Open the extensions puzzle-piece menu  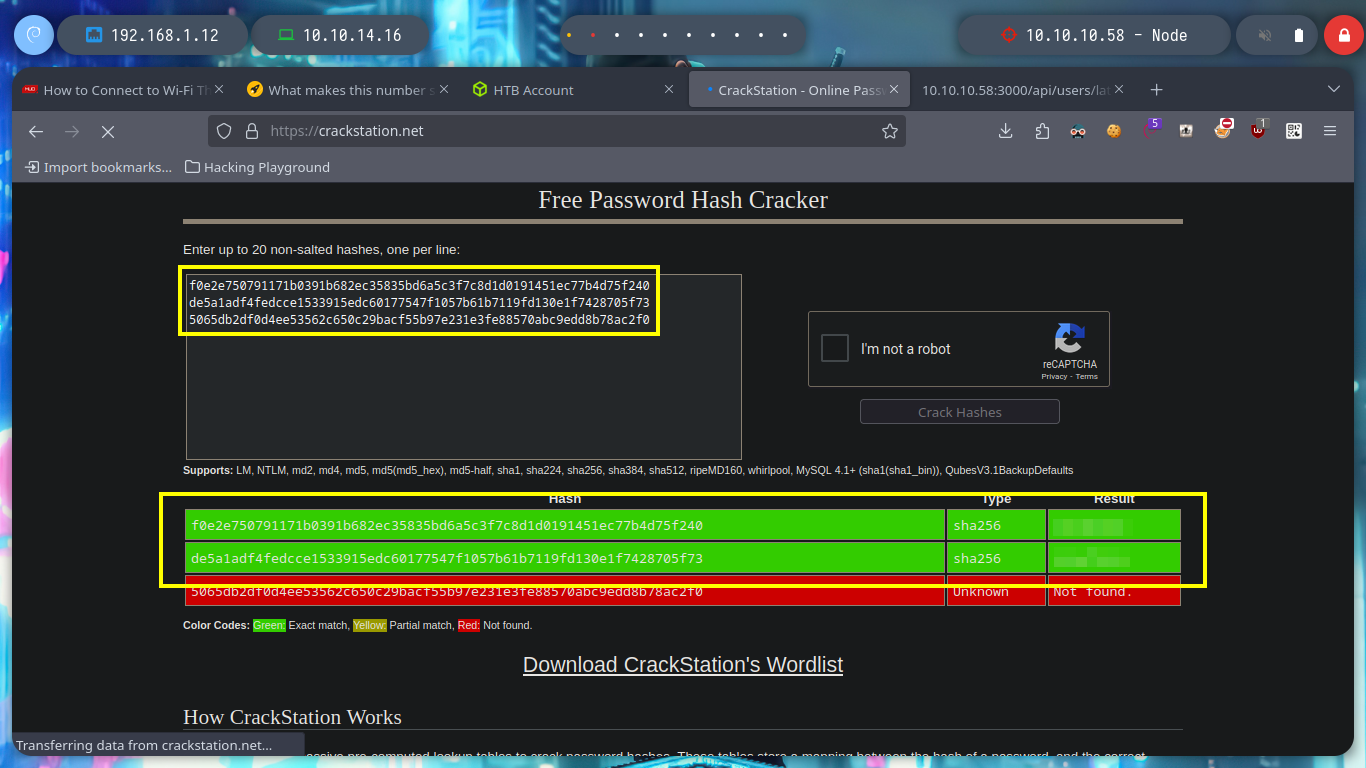coord(1042,131)
